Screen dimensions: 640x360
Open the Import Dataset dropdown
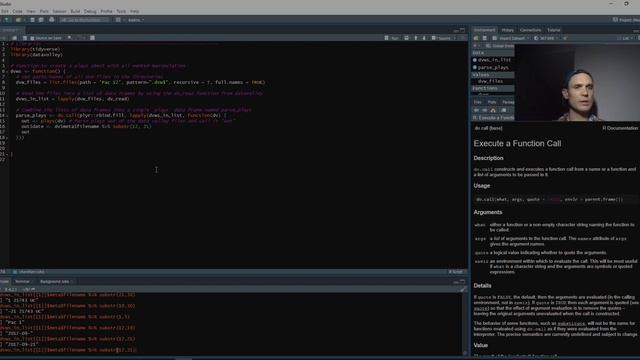click(x=511, y=38)
